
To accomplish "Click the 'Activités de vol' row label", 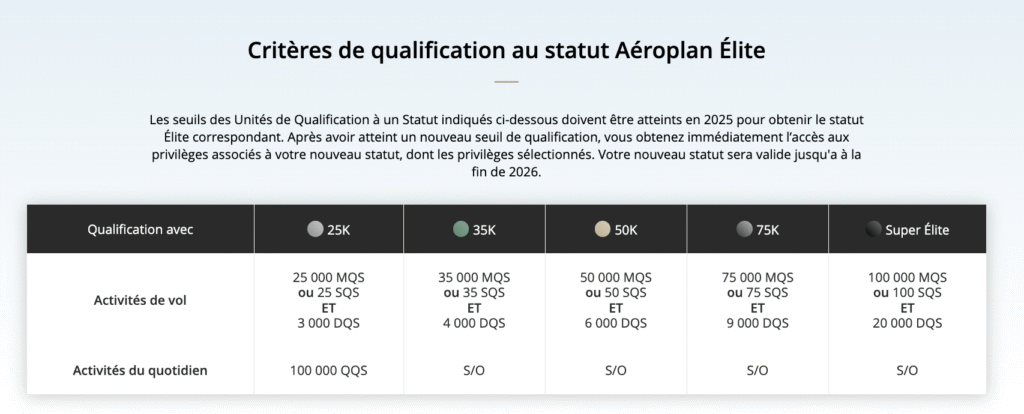I will [140, 300].
